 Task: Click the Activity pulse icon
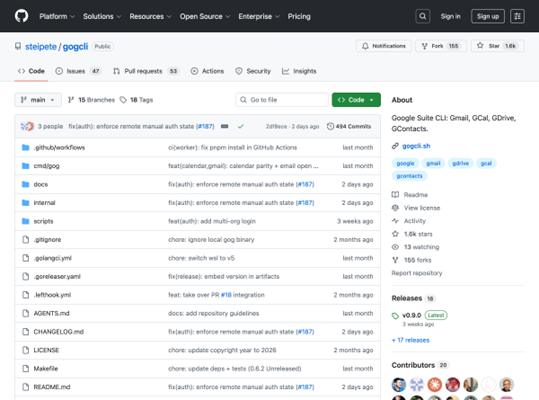coord(395,221)
